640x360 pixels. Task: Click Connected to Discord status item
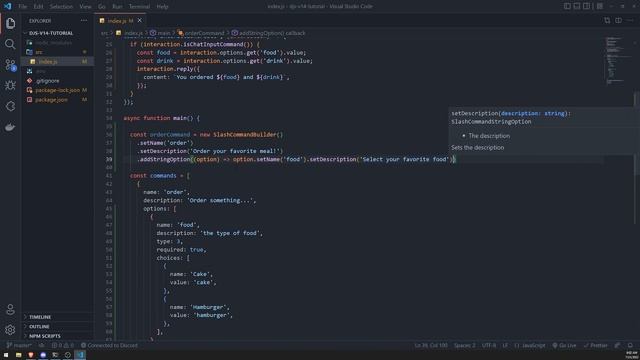pos(109,345)
